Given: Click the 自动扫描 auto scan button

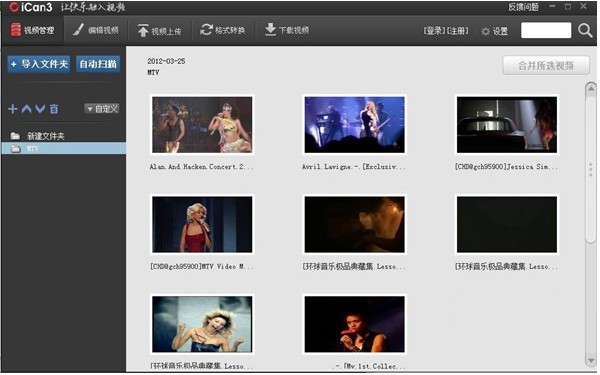Looking at the screenshot, I should 98,64.
